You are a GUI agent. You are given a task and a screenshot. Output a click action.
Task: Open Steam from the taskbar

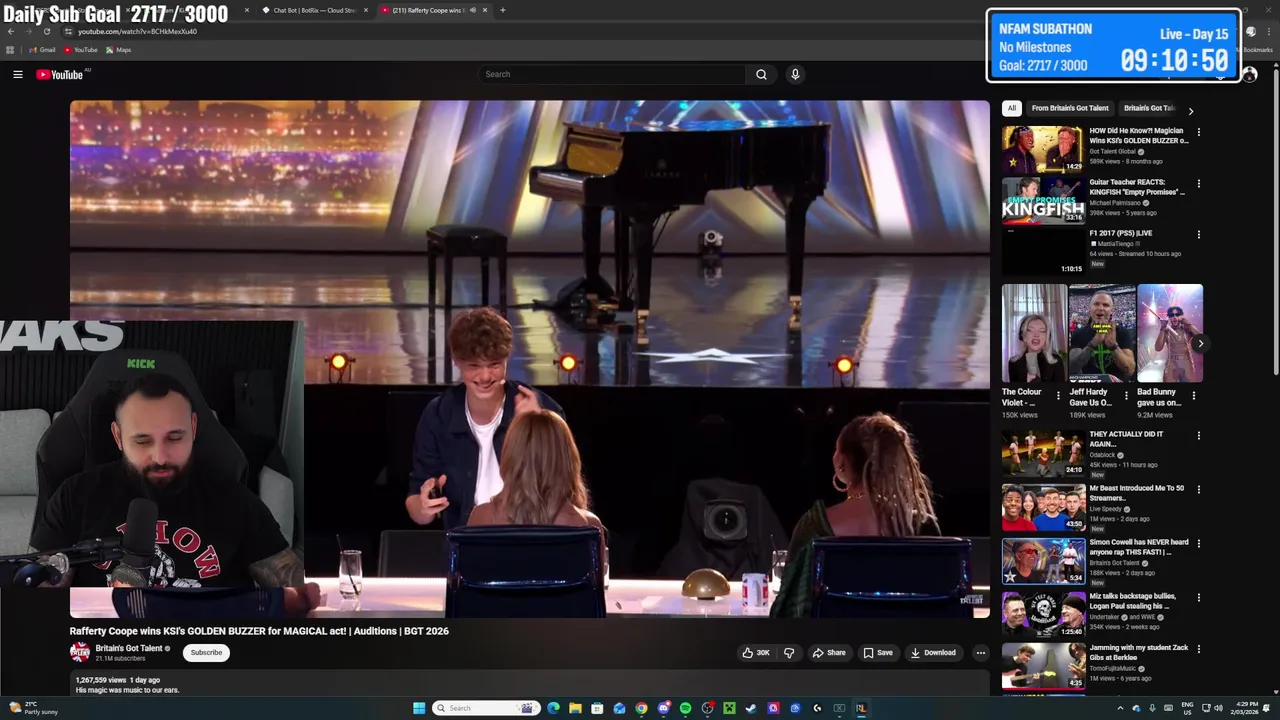[751, 708]
